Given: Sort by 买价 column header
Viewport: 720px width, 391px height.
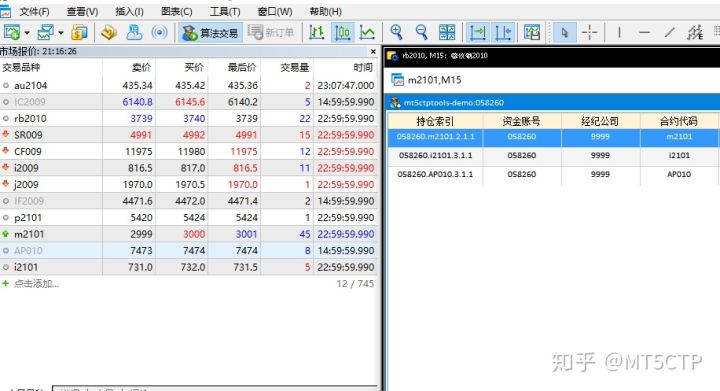Looking at the screenshot, I should [182, 67].
